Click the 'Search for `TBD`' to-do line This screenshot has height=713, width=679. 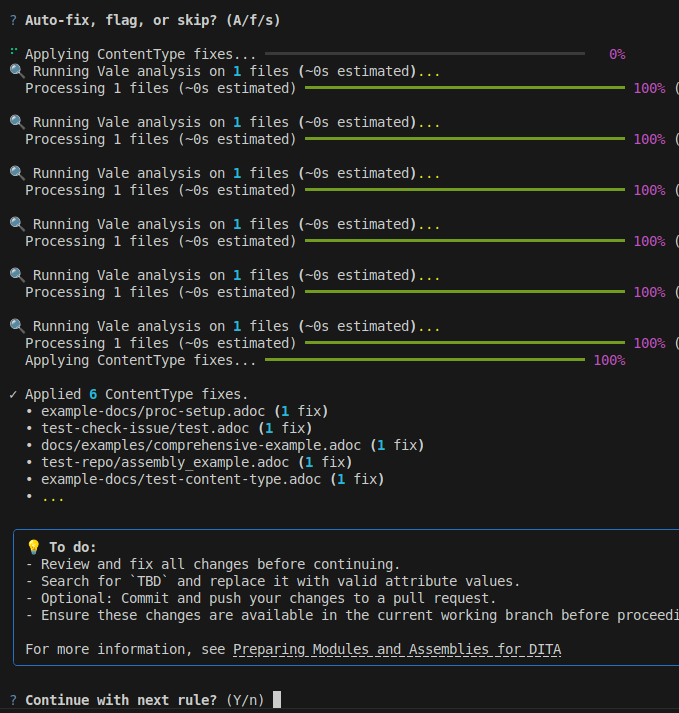pyautogui.click(x=272, y=581)
